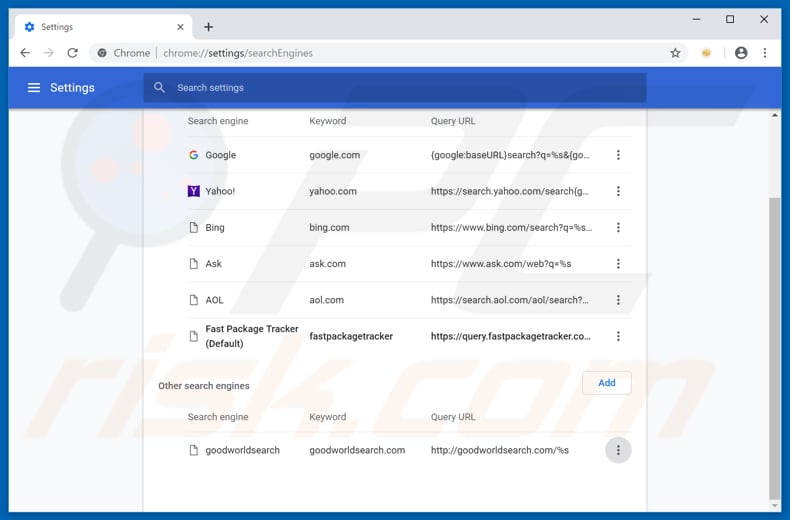Click the Other search engines heading
Screen dimensions: 790x520
[204, 385]
